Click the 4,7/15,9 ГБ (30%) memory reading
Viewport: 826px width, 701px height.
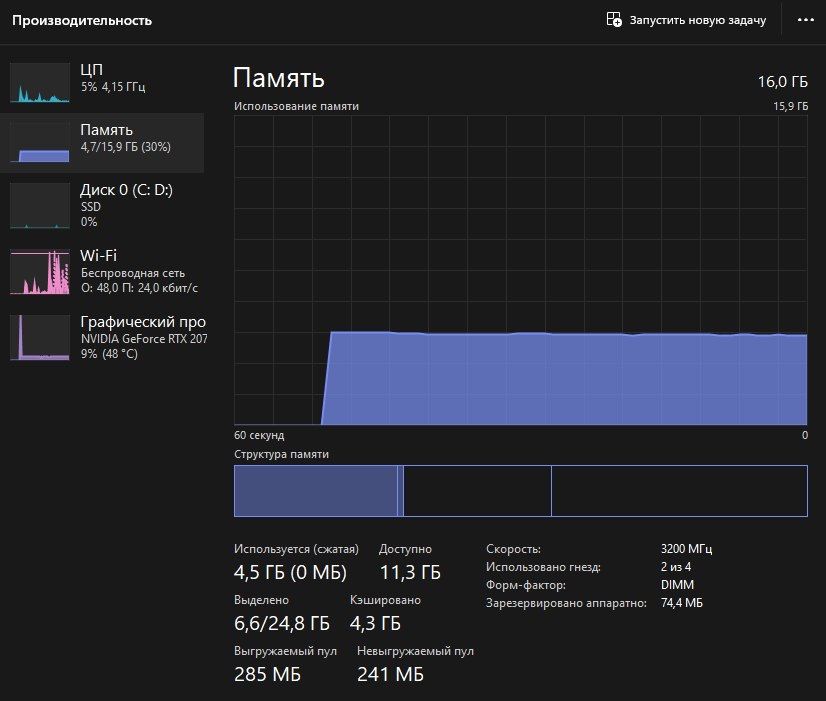tap(125, 147)
